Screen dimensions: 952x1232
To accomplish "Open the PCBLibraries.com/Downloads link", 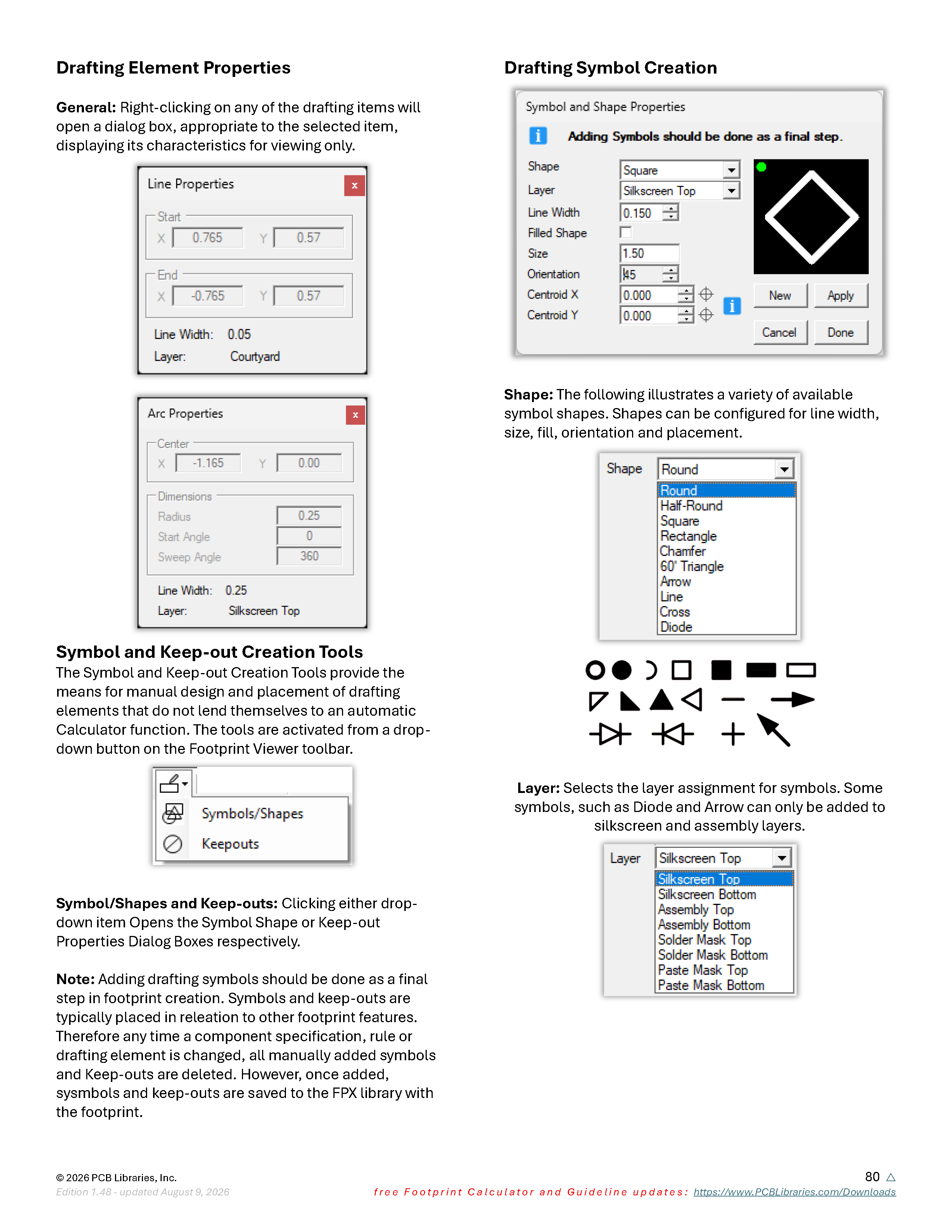I will [x=795, y=1192].
